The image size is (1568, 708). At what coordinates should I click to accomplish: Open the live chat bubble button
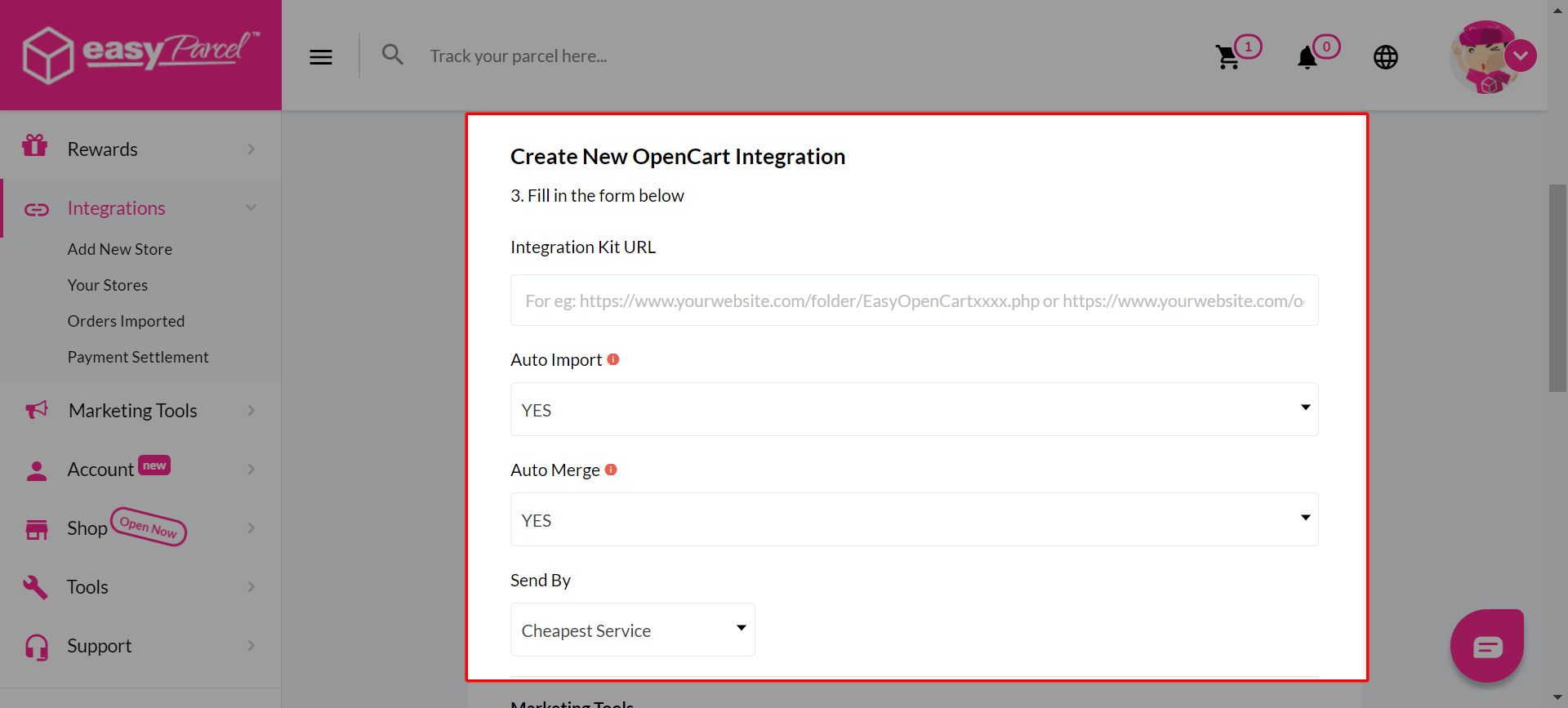(1487, 646)
